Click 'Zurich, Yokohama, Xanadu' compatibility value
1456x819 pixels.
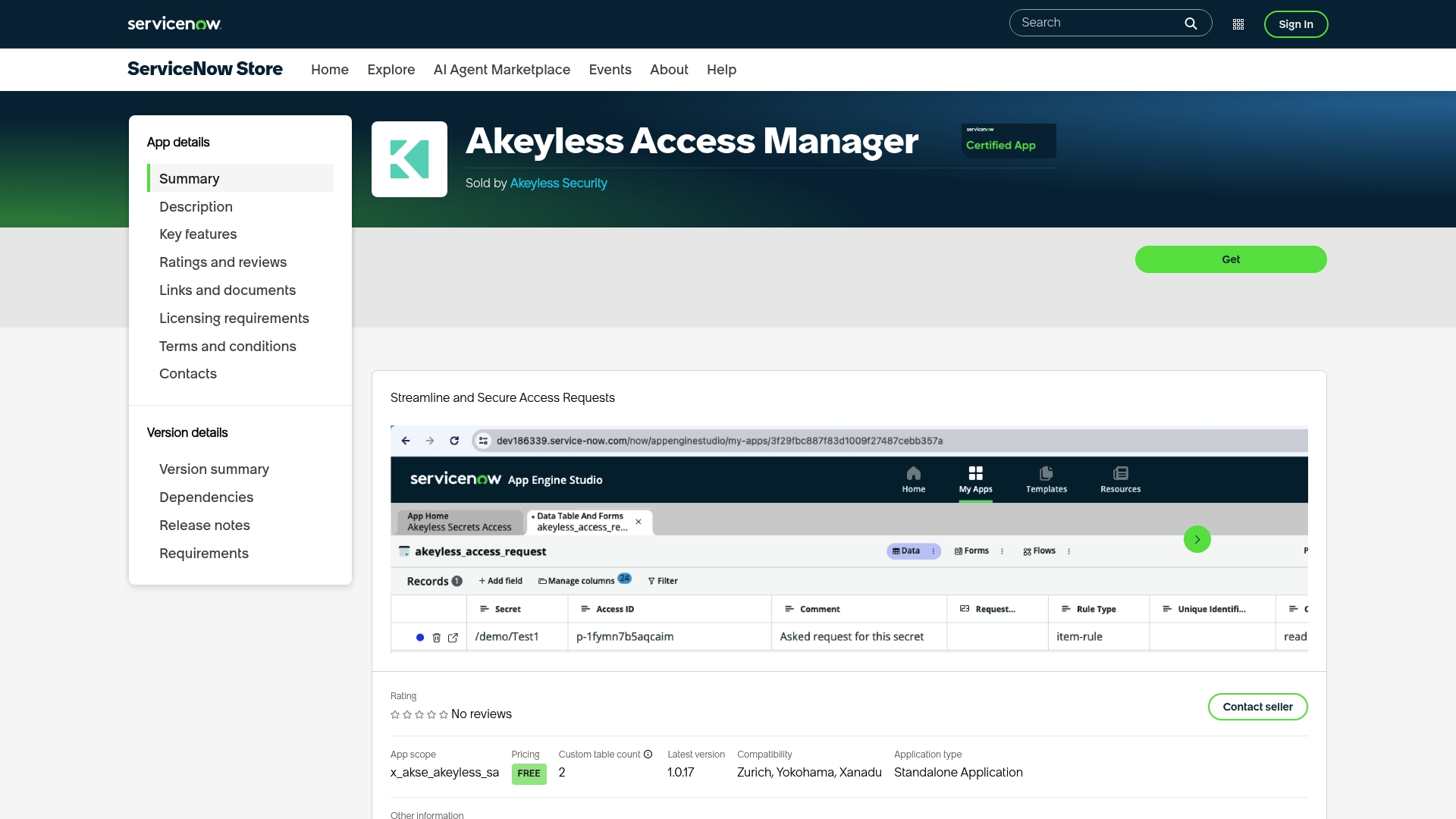coord(809,773)
